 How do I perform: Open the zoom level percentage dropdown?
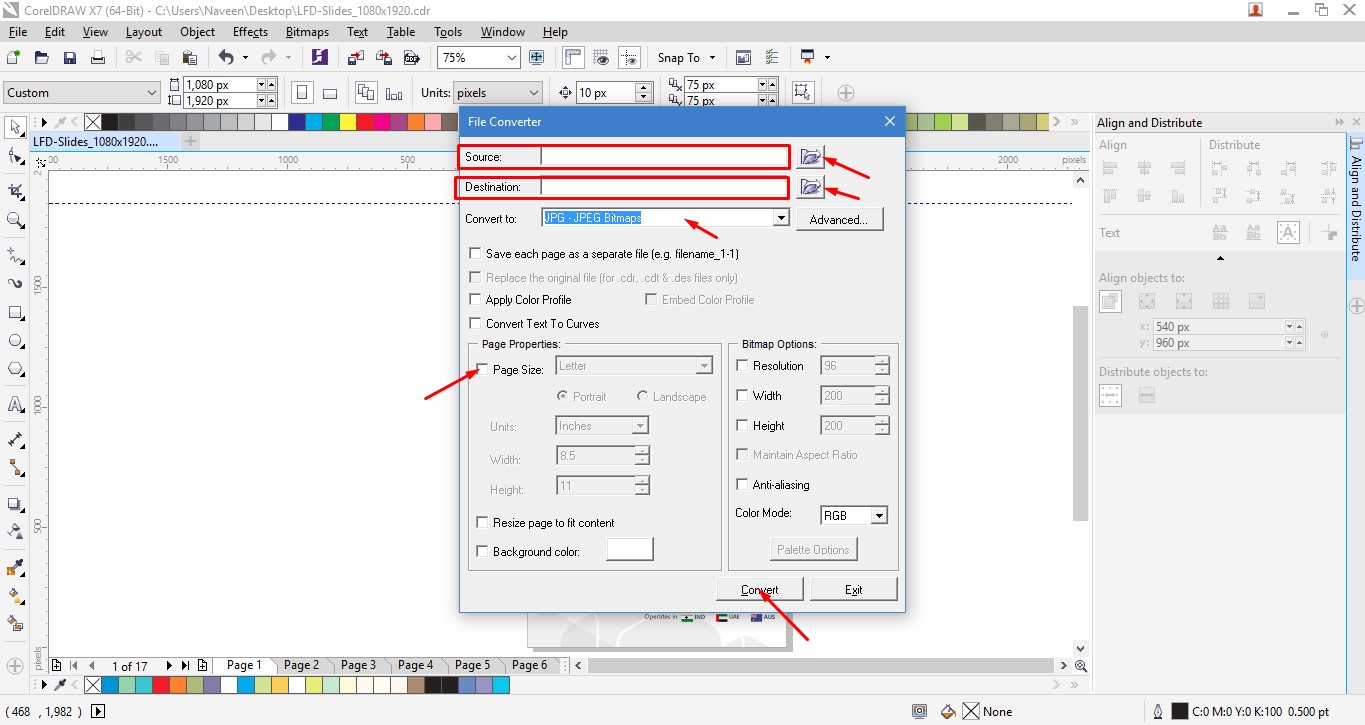(x=512, y=57)
